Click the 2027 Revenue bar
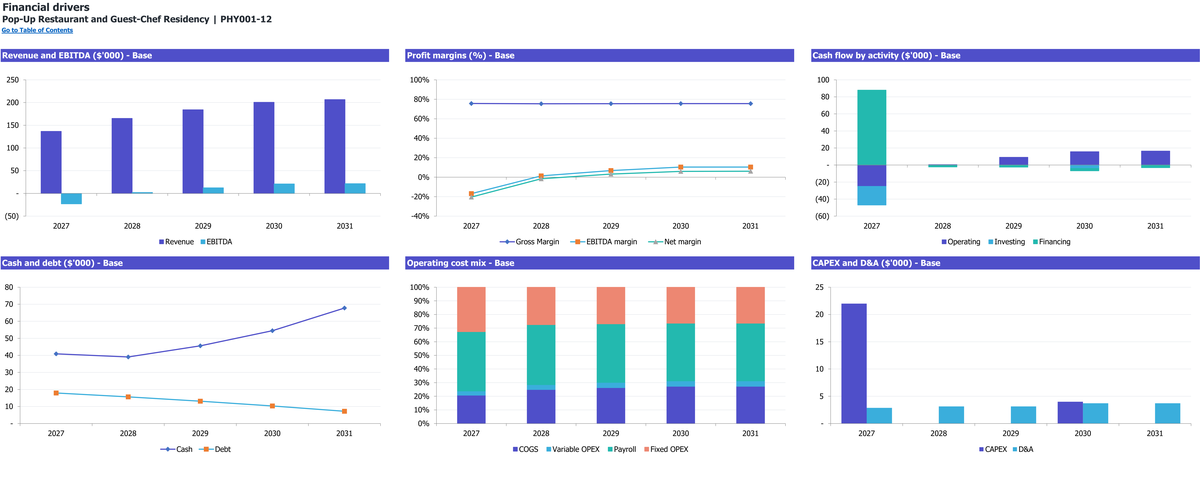Image resolution: width=1200 pixels, height=503 pixels. pyautogui.click(x=50, y=162)
